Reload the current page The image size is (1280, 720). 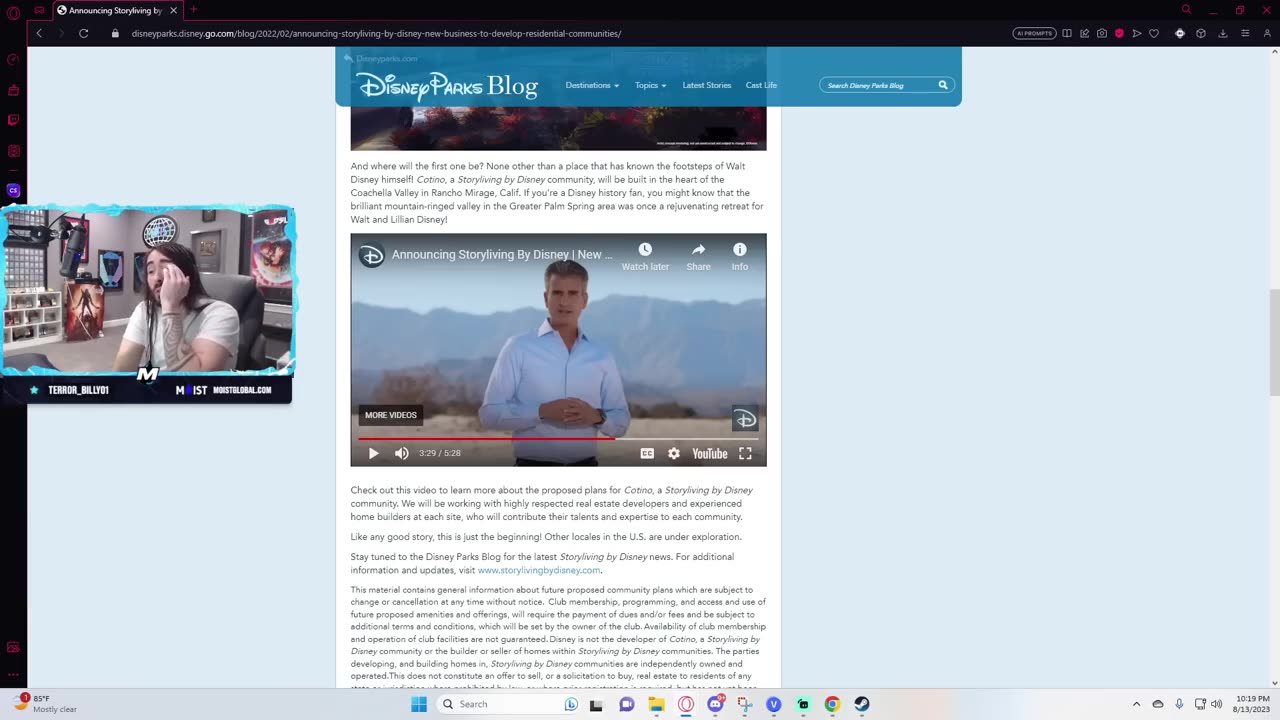pyautogui.click(x=84, y=33)
